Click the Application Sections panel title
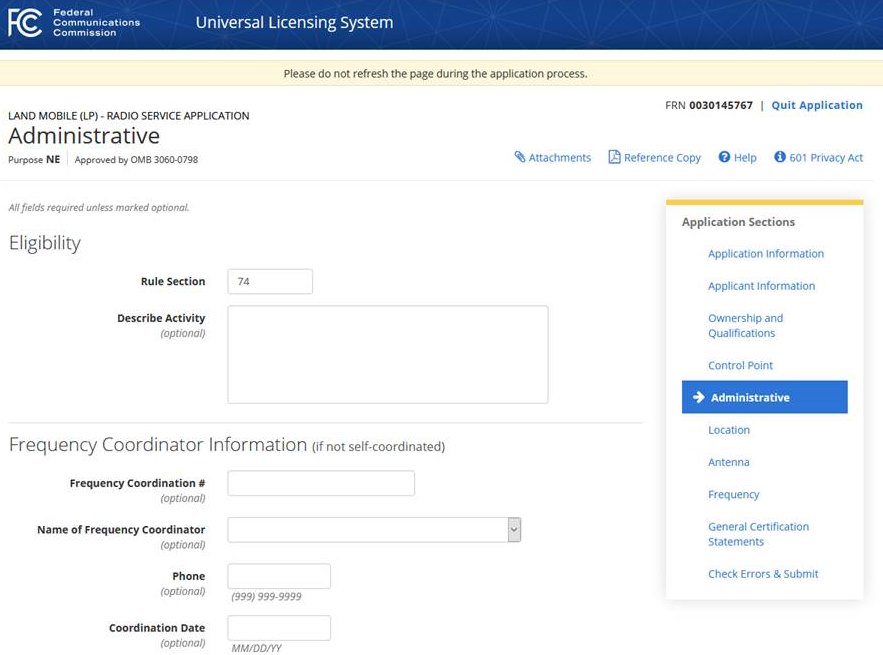883x655 pixels. click(x=738, y=222)
